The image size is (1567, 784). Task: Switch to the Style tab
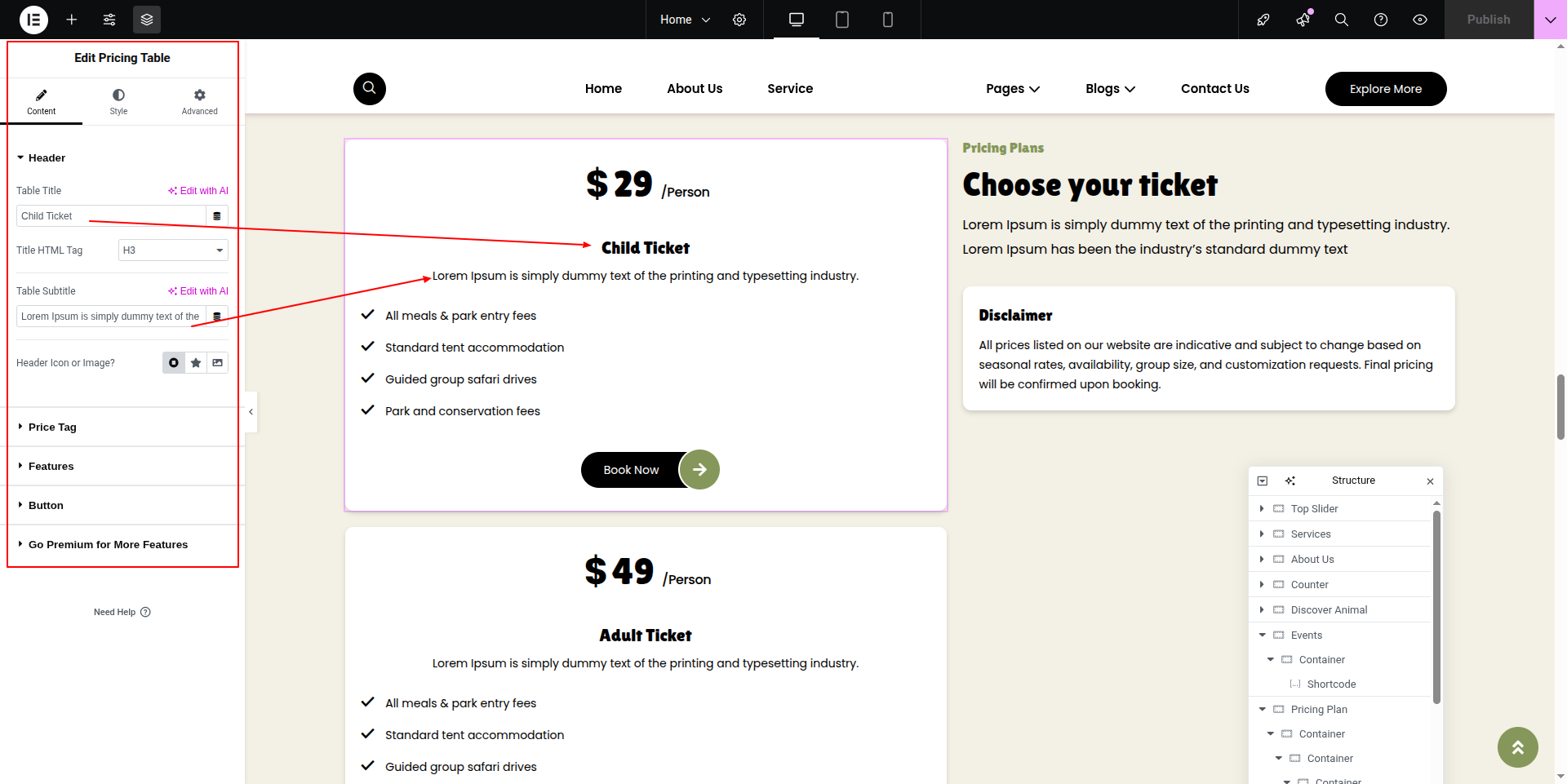coord(118,102)
